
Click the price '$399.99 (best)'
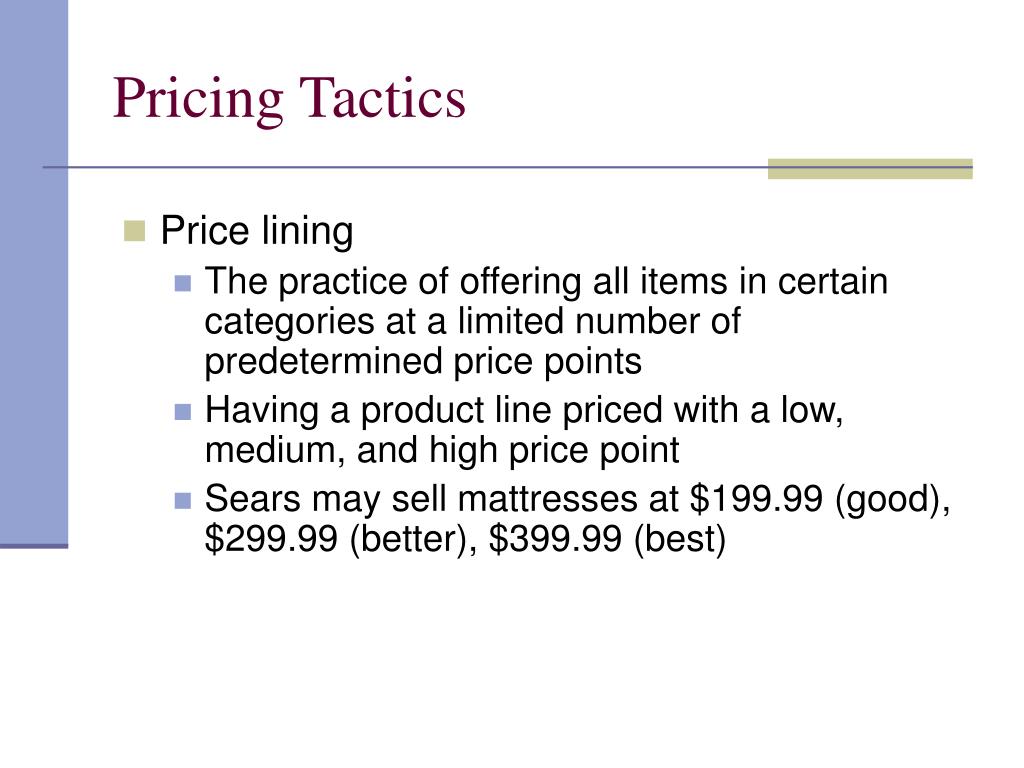pos(607,539)
